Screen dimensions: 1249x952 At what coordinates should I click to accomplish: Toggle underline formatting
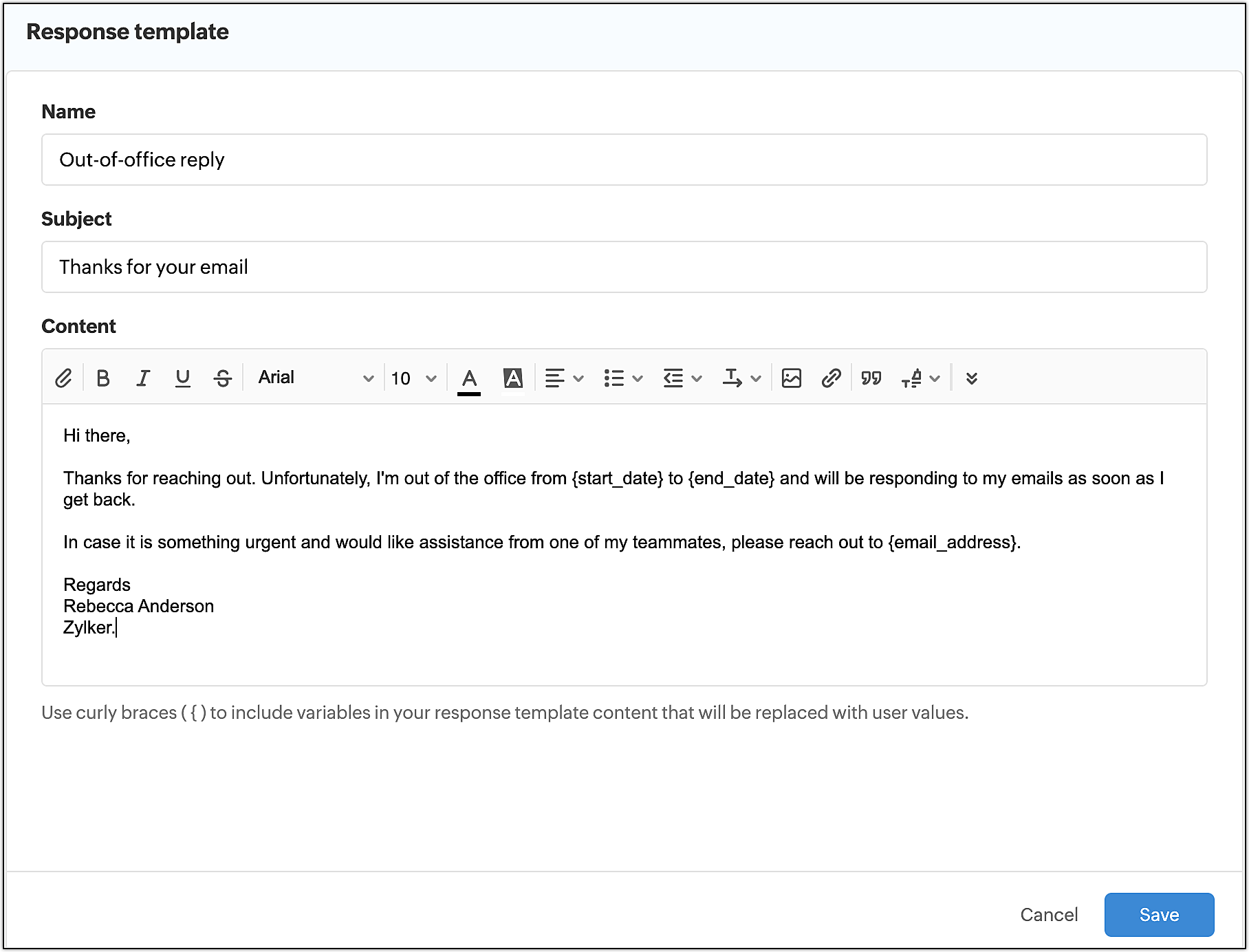click(x=182, y=378)
